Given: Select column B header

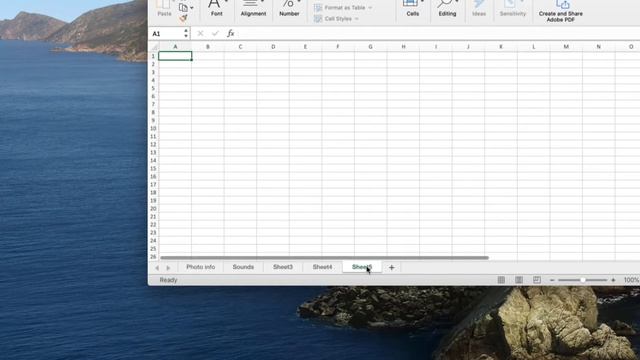Looking at the screenshot, I should (x=208, y=47).
